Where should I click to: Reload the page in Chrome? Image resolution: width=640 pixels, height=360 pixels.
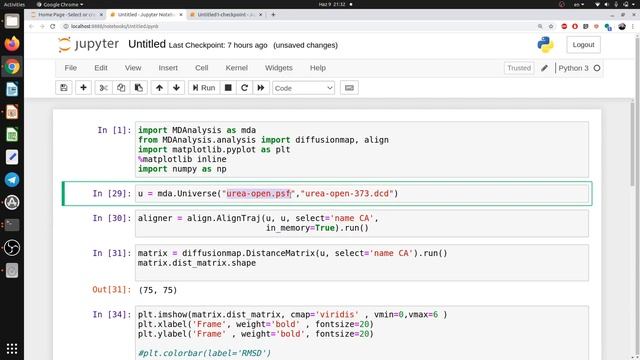click(53, 26)
